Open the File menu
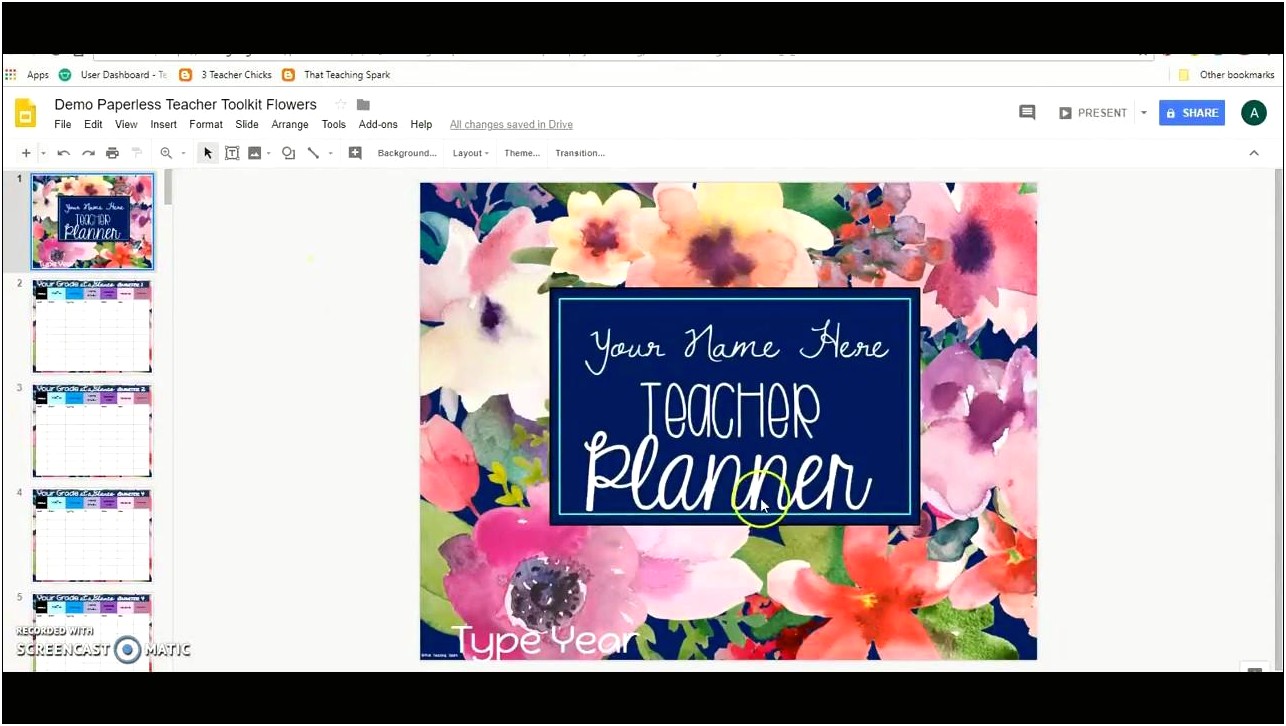1286x726 pixels. click(63, 125)
